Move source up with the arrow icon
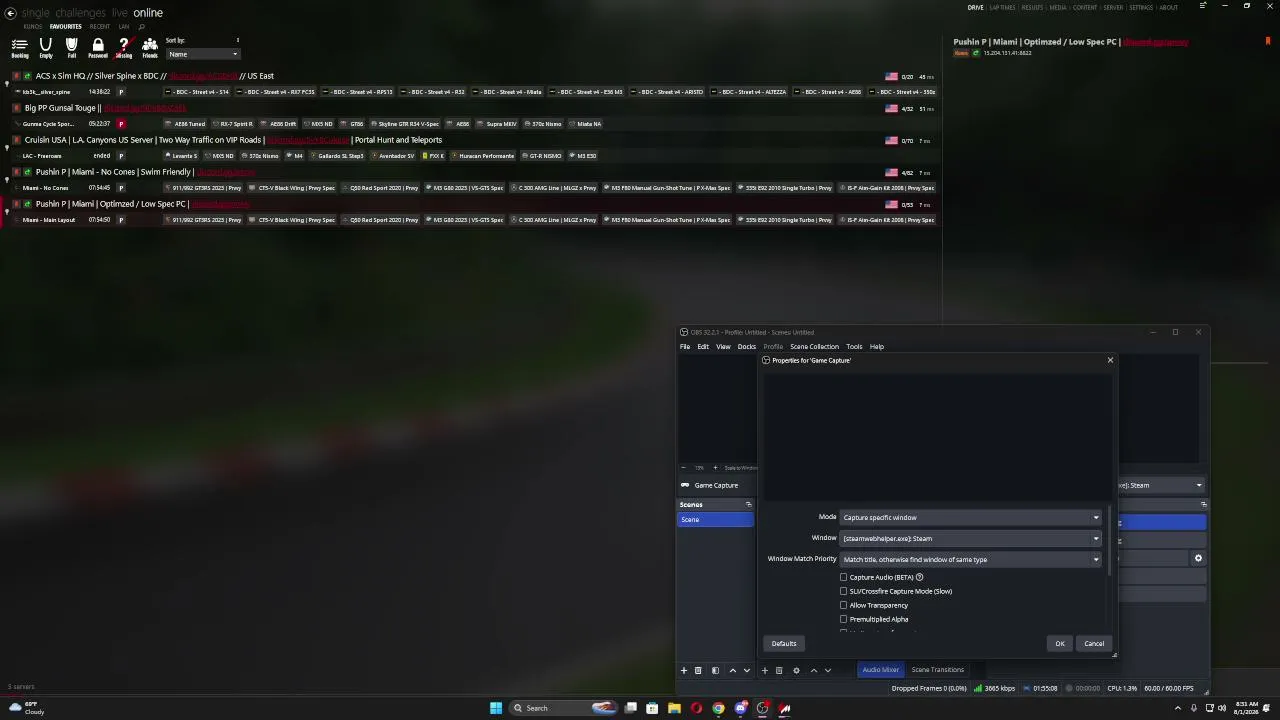 pyautogui.click(x=813, y=670)
